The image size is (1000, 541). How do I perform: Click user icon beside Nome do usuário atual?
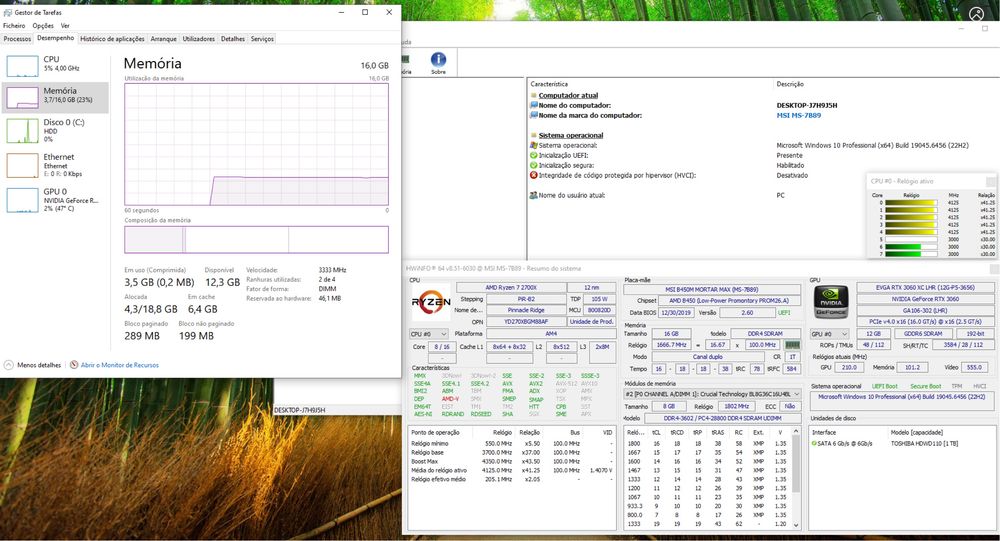pos(534,195)
